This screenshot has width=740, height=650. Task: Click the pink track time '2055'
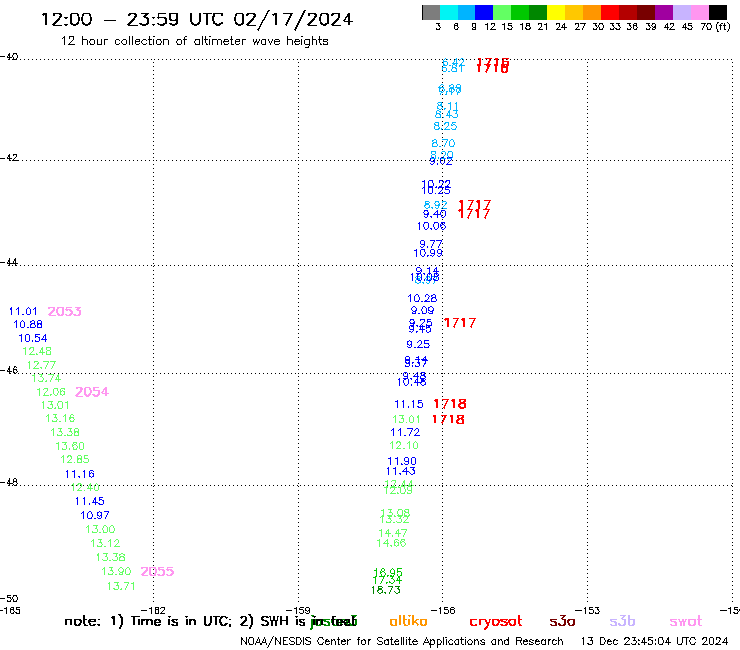157,572
